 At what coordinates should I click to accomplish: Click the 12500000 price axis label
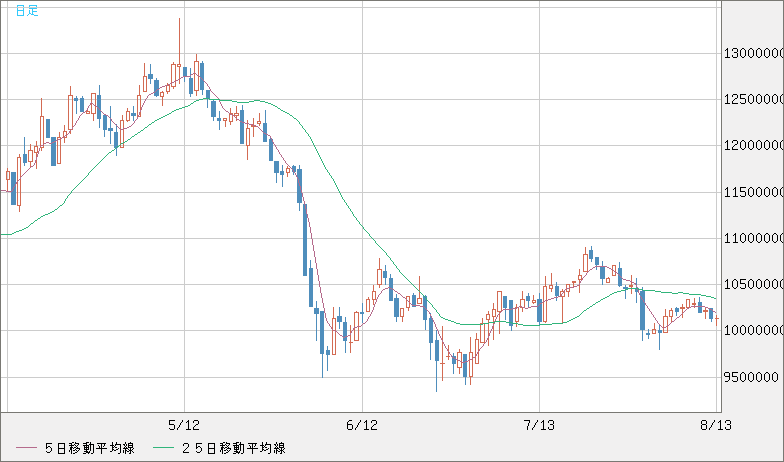[x=754, y=100]
